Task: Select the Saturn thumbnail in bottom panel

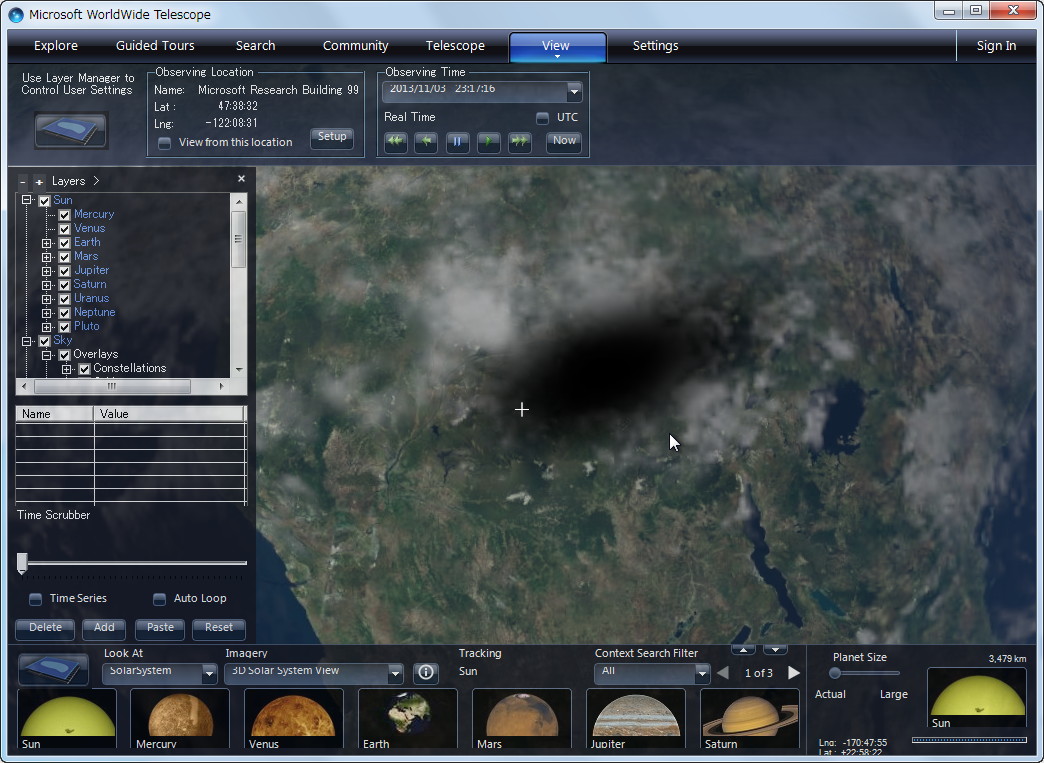Action: tap(749, 718)
